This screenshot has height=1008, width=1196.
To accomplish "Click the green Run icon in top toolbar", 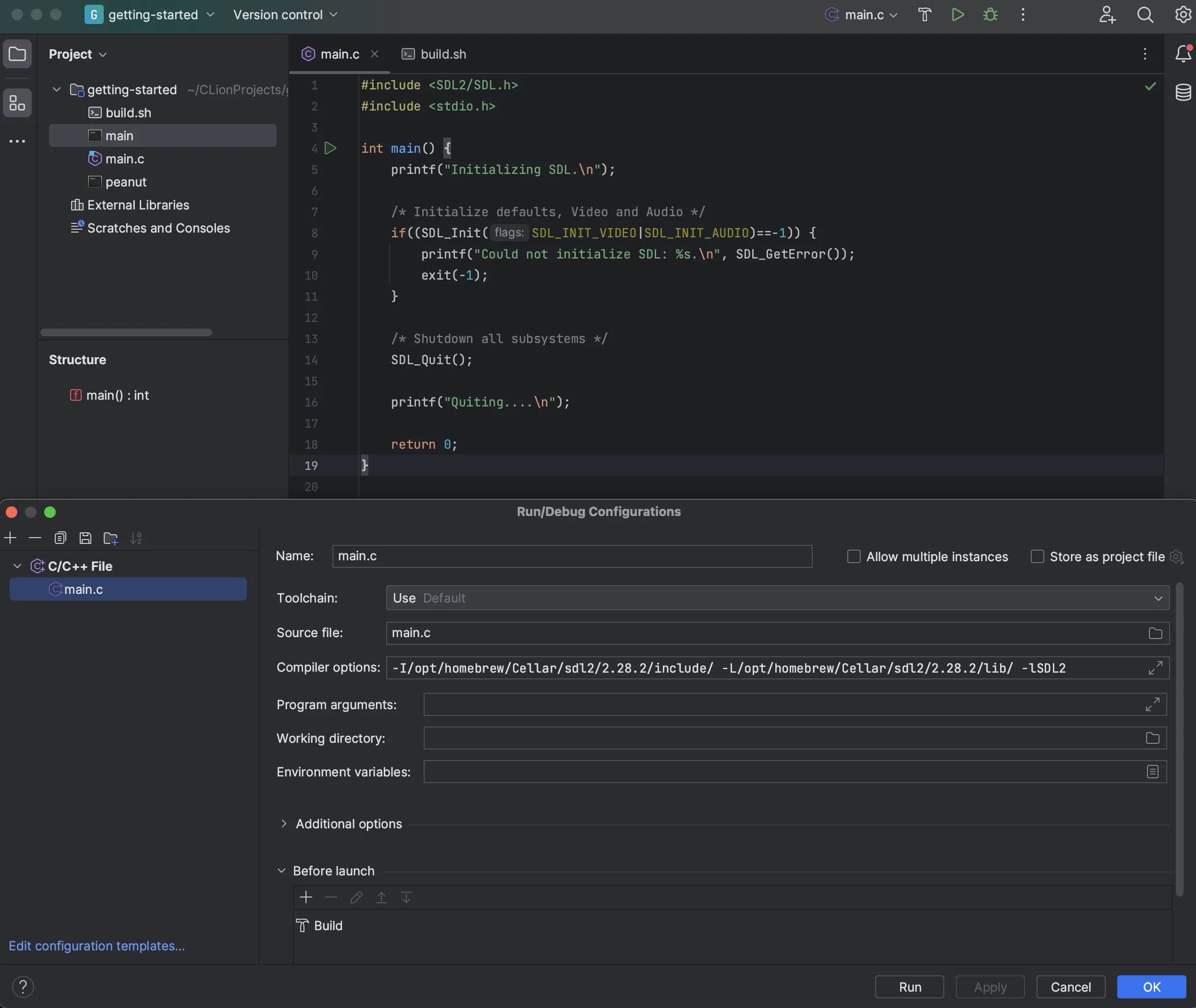I will pos(958,15).
